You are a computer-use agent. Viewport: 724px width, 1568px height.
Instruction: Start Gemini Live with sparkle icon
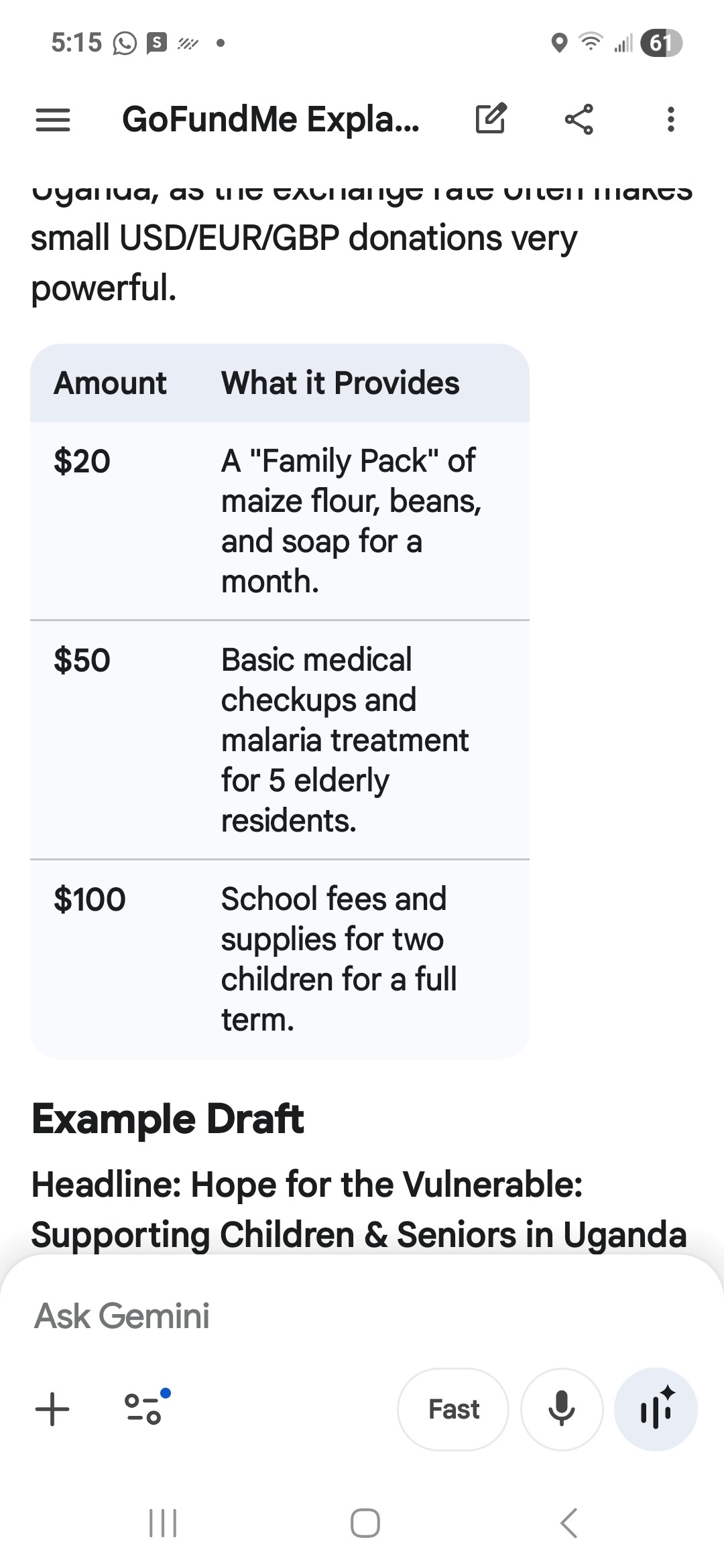[x=656, y=1409]
